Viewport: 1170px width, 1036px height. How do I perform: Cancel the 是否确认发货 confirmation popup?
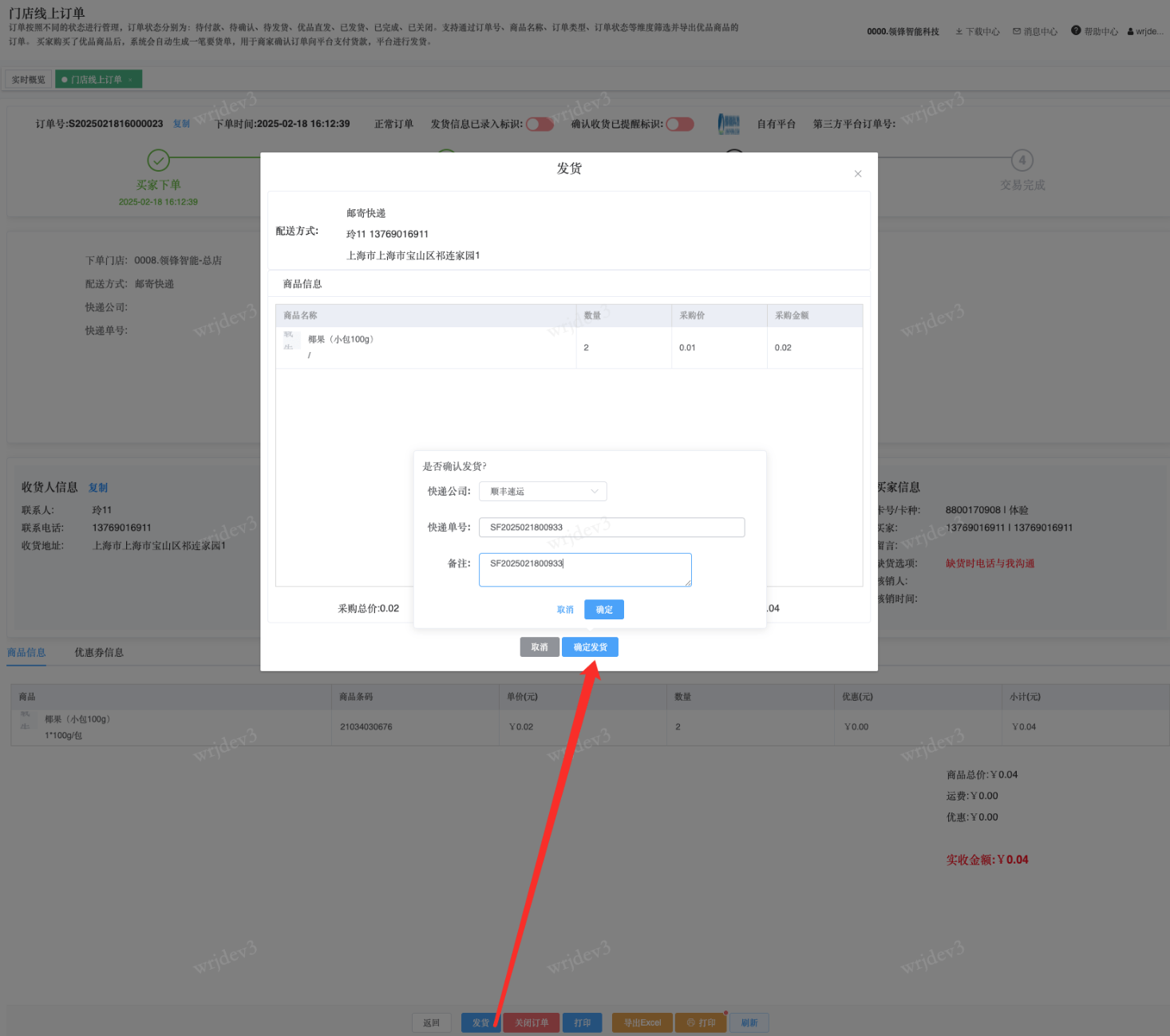click(x=565, y=610)
